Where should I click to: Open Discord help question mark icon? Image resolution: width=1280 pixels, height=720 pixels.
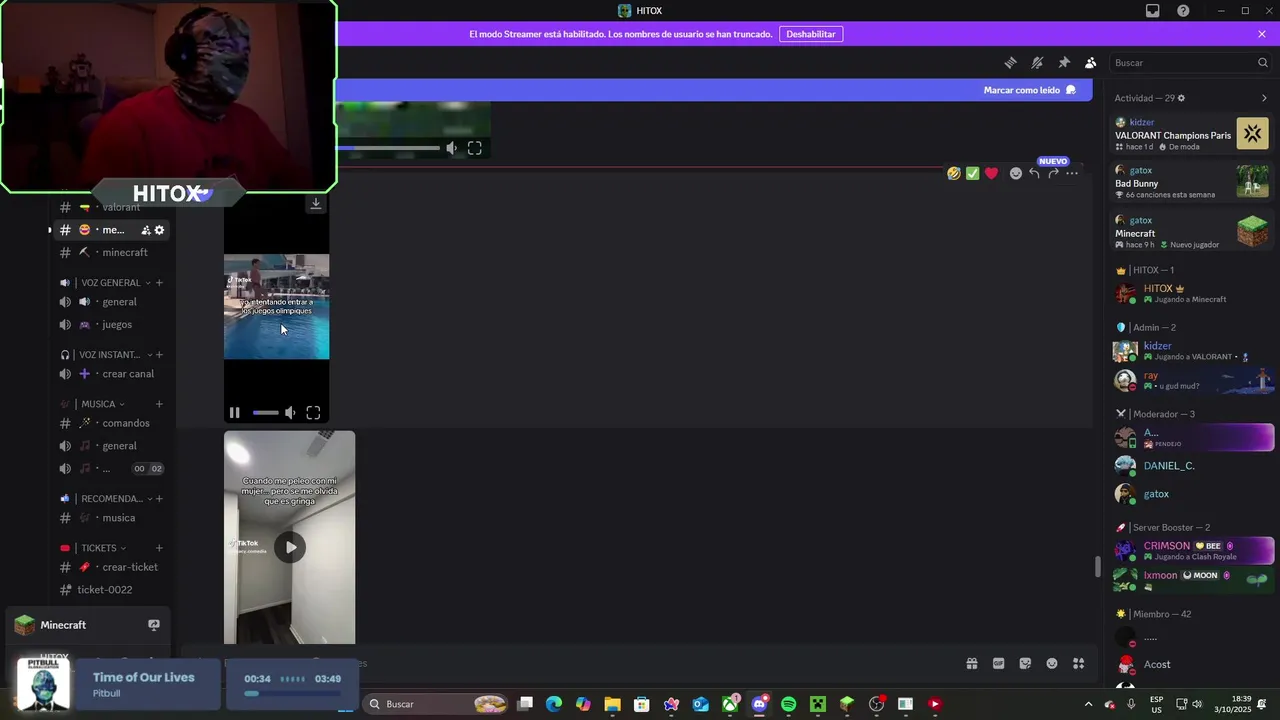(x=1183, y=11)
